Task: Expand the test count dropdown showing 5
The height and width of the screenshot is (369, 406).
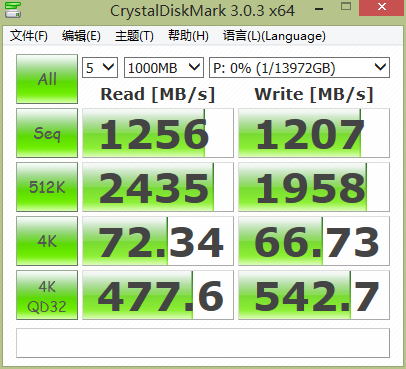Action: click(100, 68)
